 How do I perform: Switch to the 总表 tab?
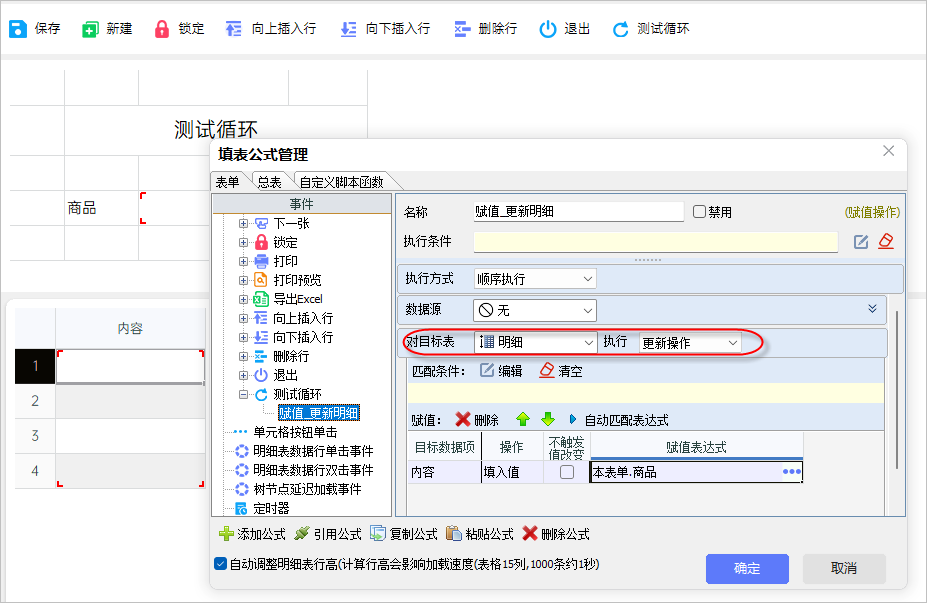(x=268, y=181)
